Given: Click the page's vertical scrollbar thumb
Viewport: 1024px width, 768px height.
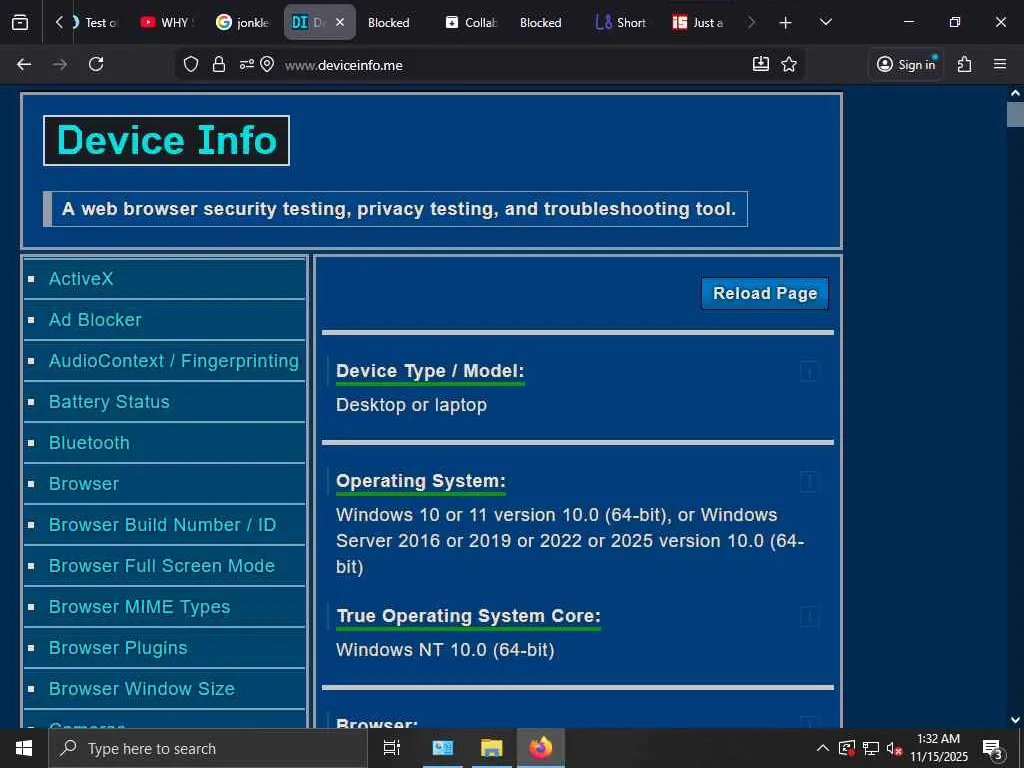Looking at the screenshot, I should coord(1015,114).
